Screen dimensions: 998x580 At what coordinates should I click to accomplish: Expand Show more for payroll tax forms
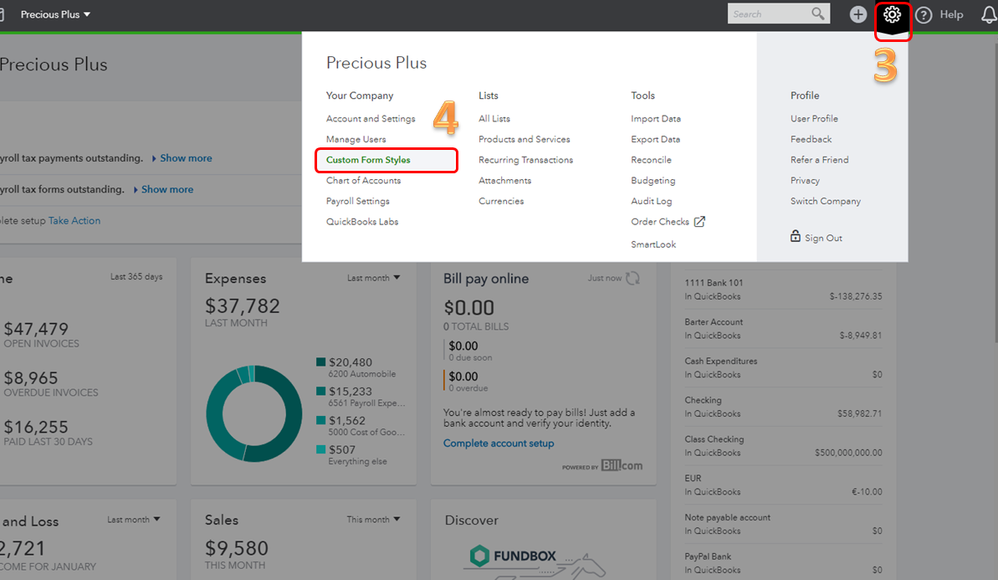[x=167, y=189]
